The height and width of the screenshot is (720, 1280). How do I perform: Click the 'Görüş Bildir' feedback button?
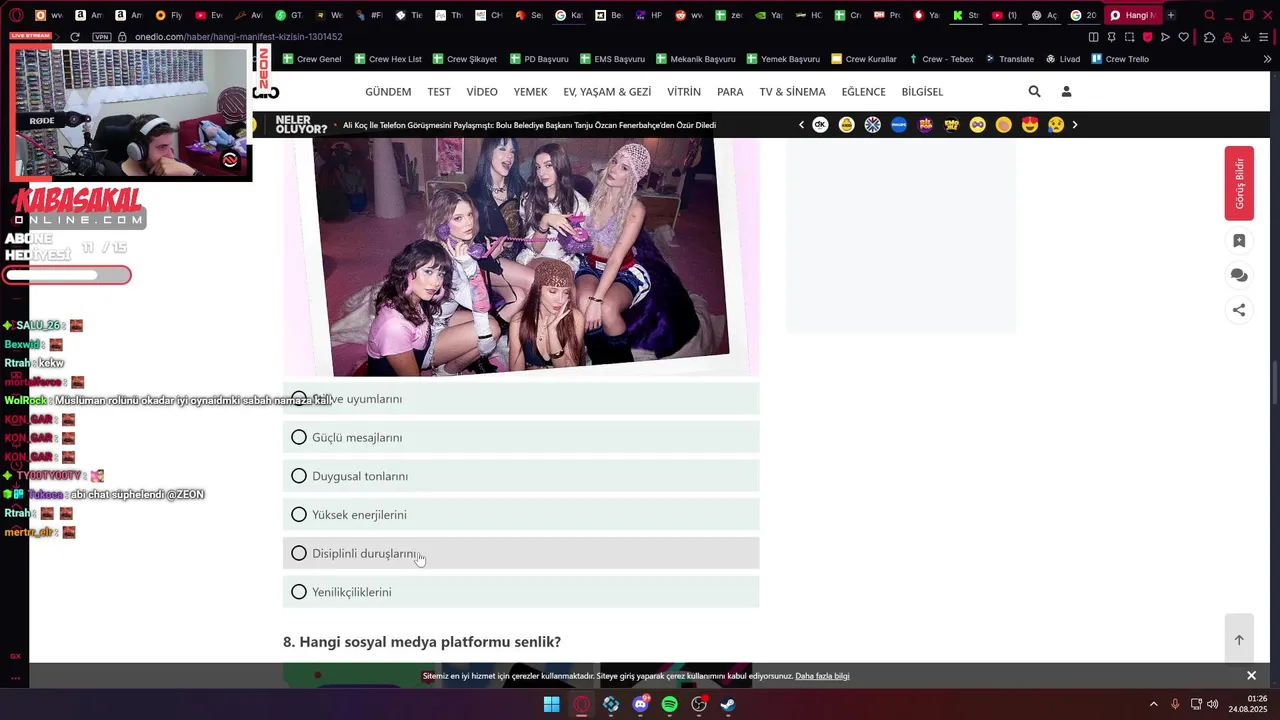pos(1239,183)
